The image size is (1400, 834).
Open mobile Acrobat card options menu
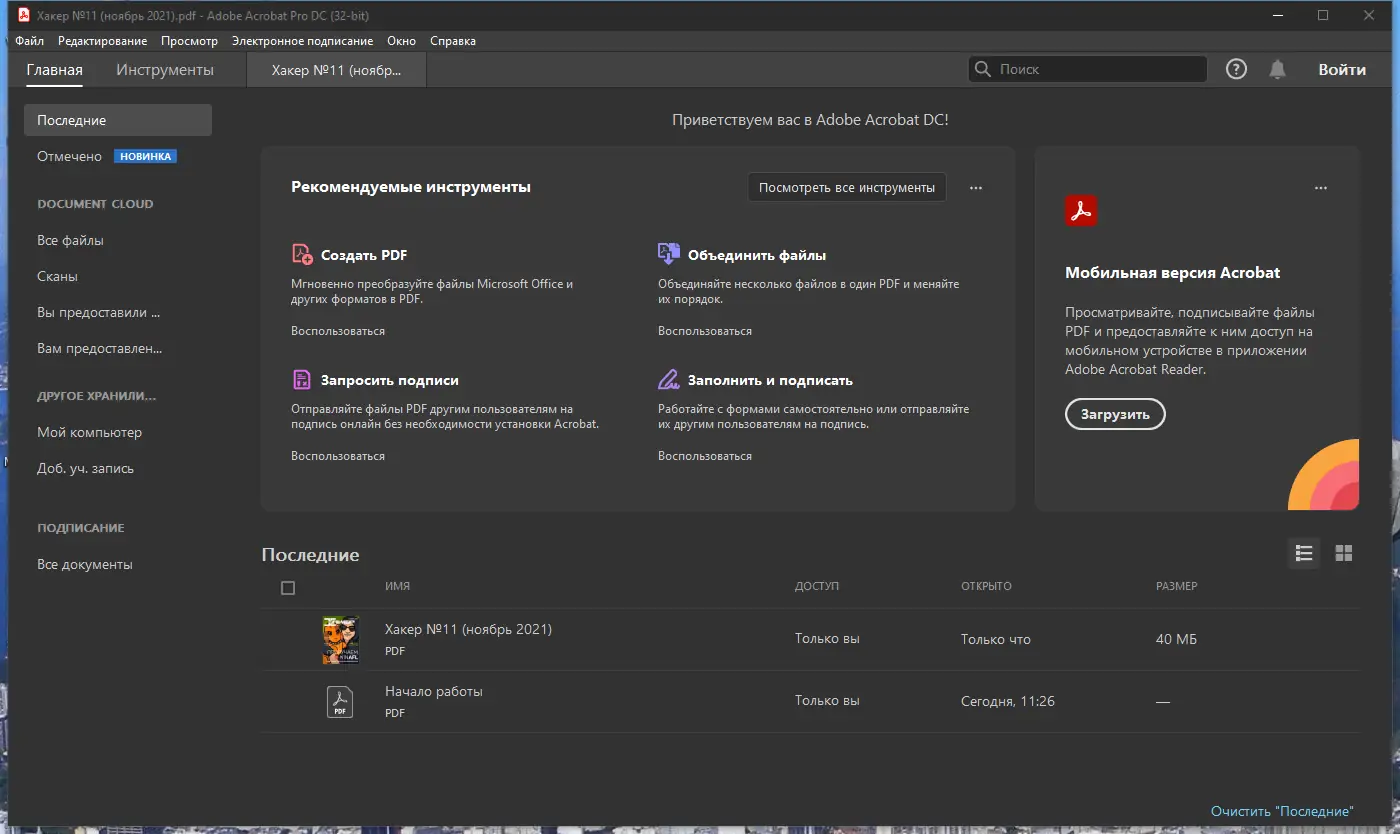(1321, 188)
